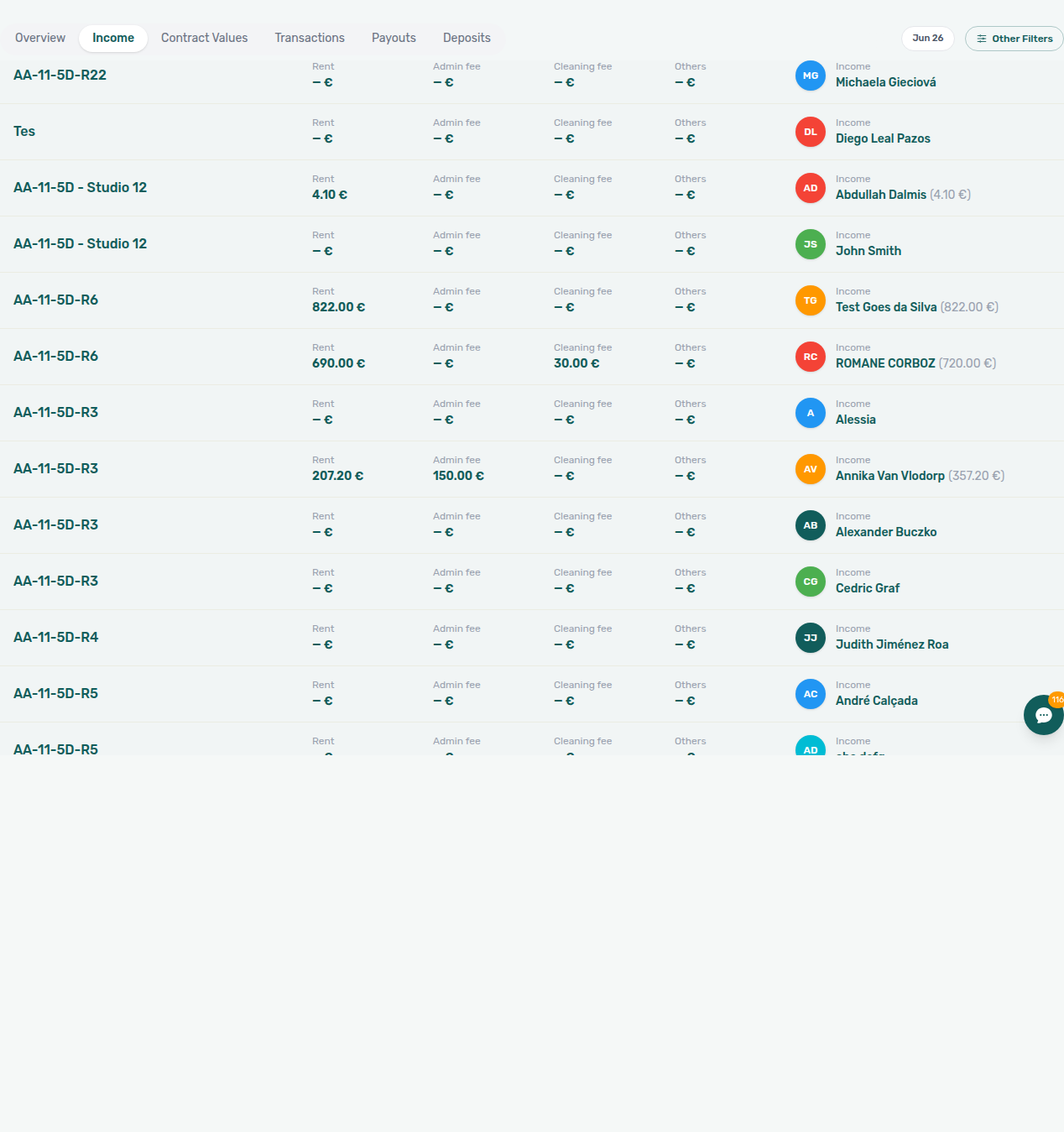Click the André Calçada tenant name
The height and width of the screenshot is (1132, 1064).
pos(877,701)
